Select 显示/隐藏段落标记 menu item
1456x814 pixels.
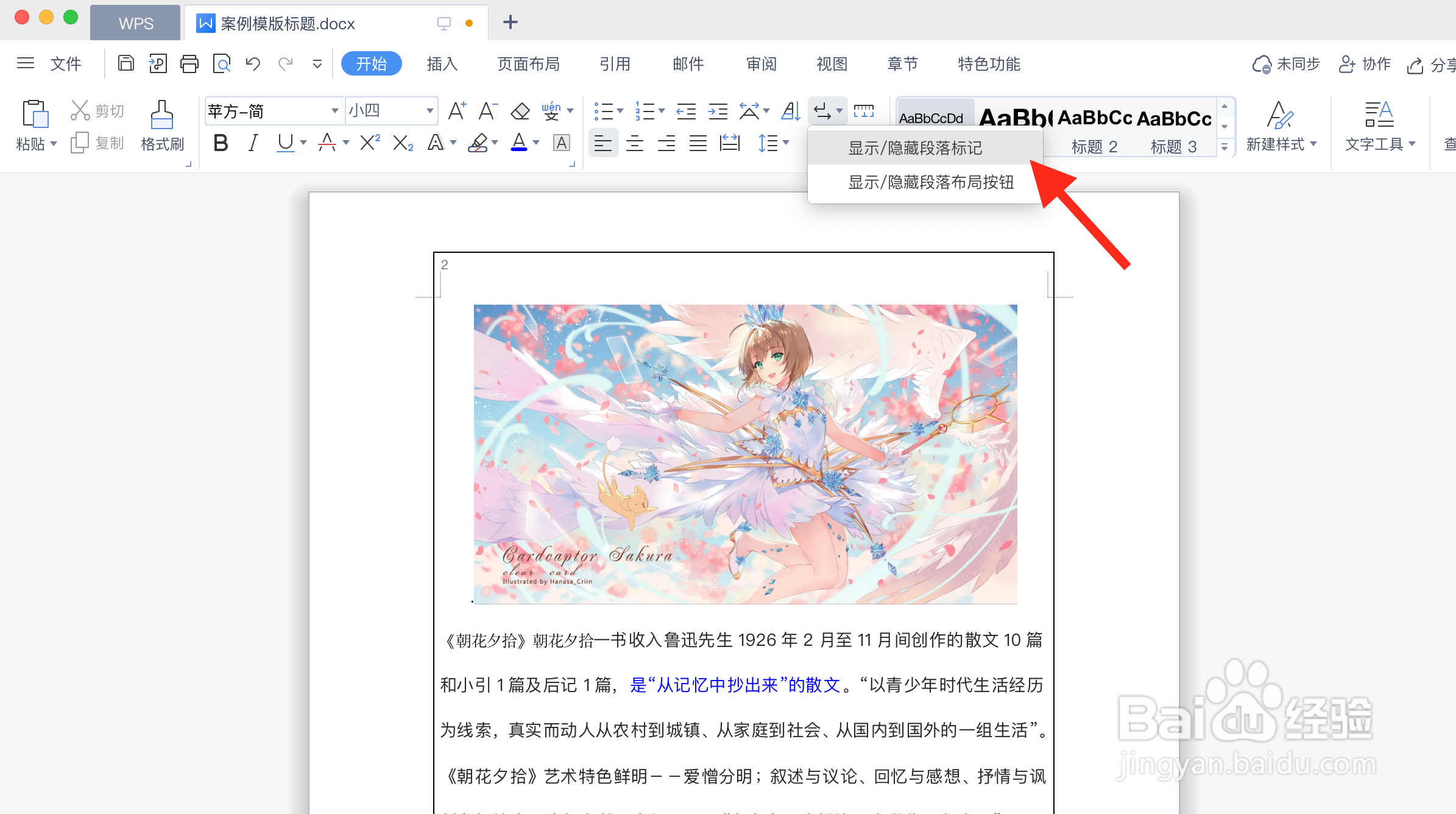pyautogui.click(x=925, y=147)
